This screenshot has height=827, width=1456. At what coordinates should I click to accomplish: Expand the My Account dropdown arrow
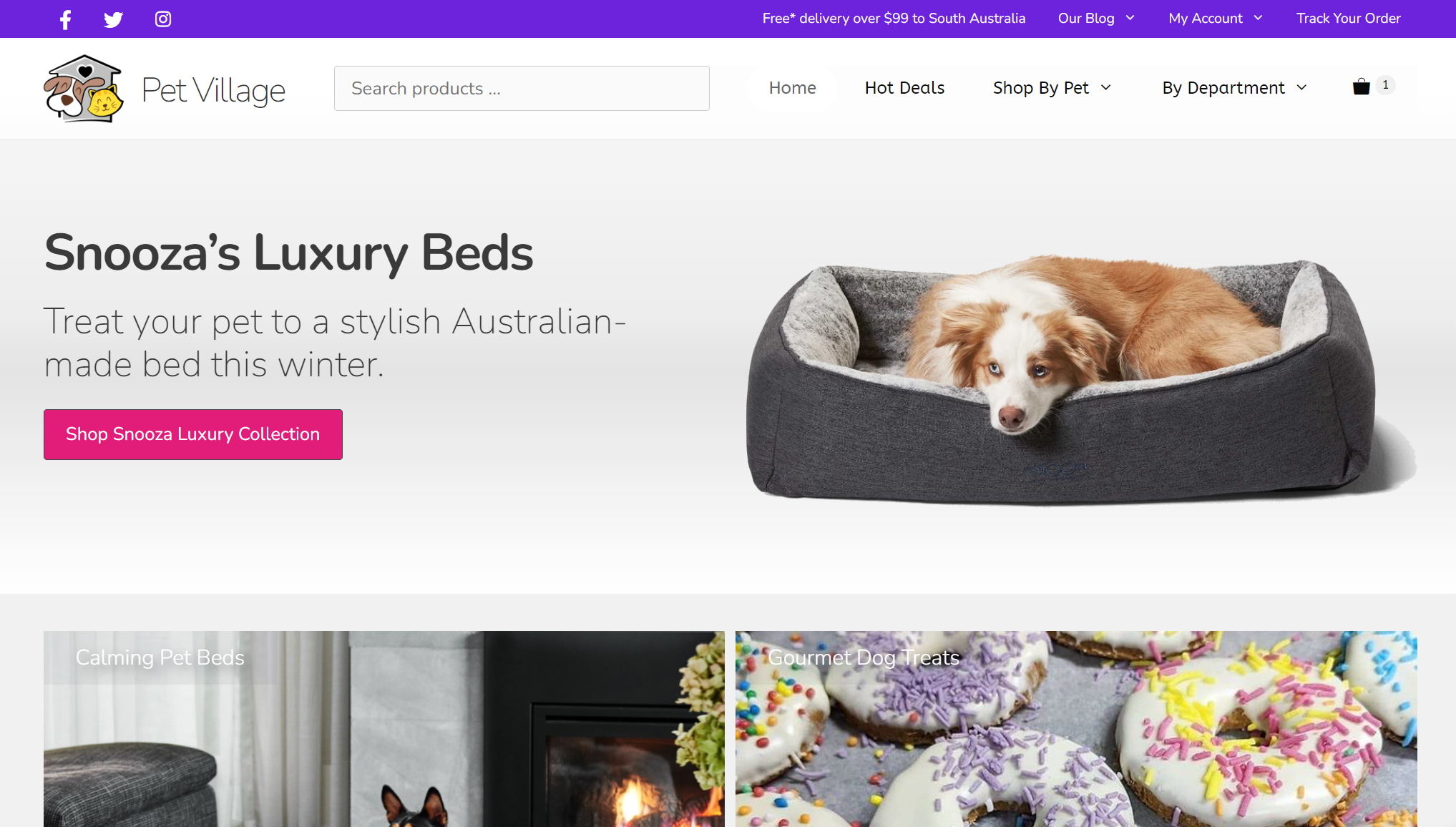[1258, 18]
